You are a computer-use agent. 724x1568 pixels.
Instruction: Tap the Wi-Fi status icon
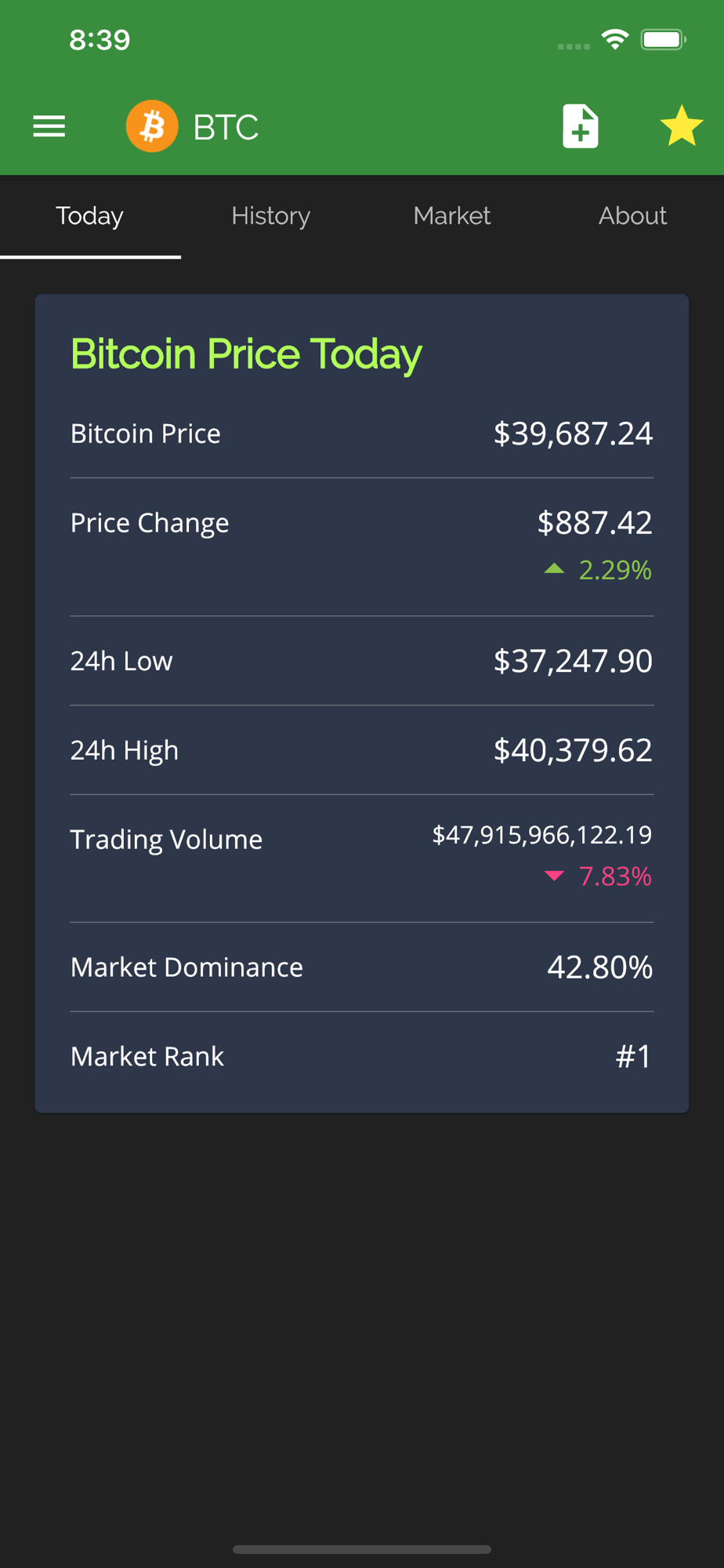pyautogui.click(x=615, y=39)
